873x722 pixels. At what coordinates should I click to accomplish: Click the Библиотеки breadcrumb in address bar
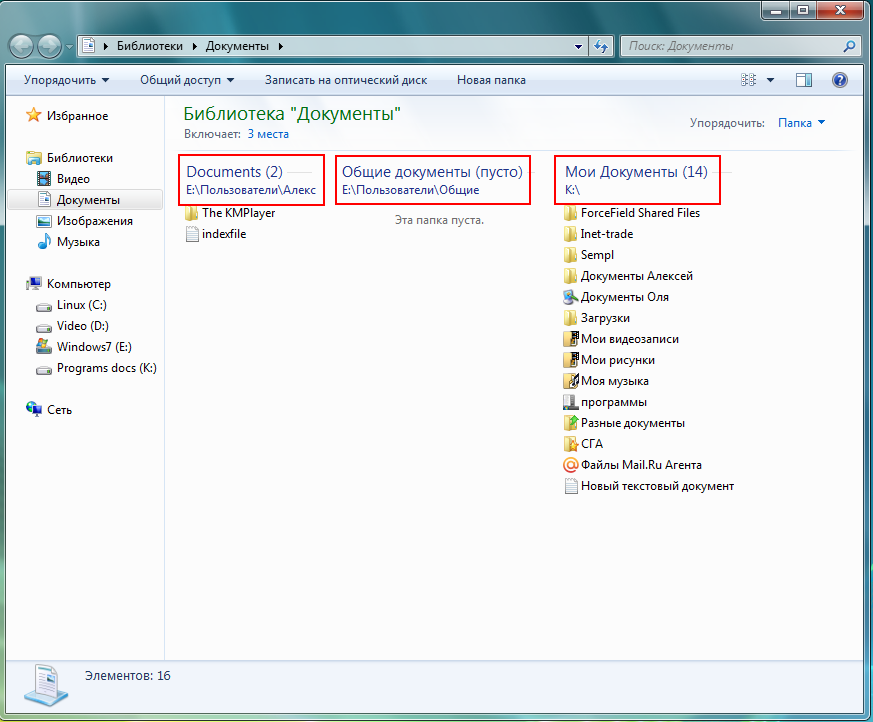[x=149, y=46]
